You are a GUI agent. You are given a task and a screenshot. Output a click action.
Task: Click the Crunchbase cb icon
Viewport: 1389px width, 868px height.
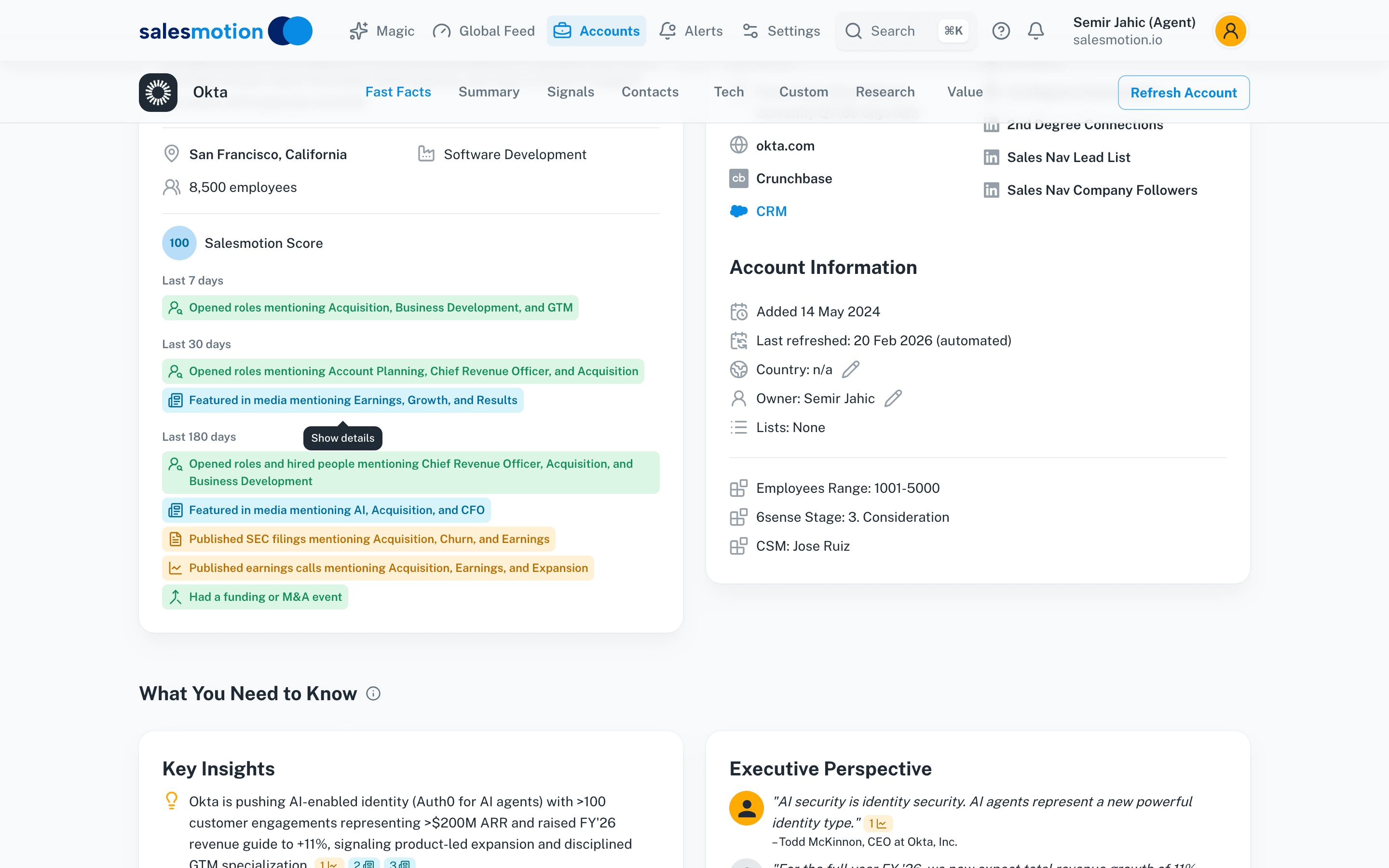click(739, 178)
